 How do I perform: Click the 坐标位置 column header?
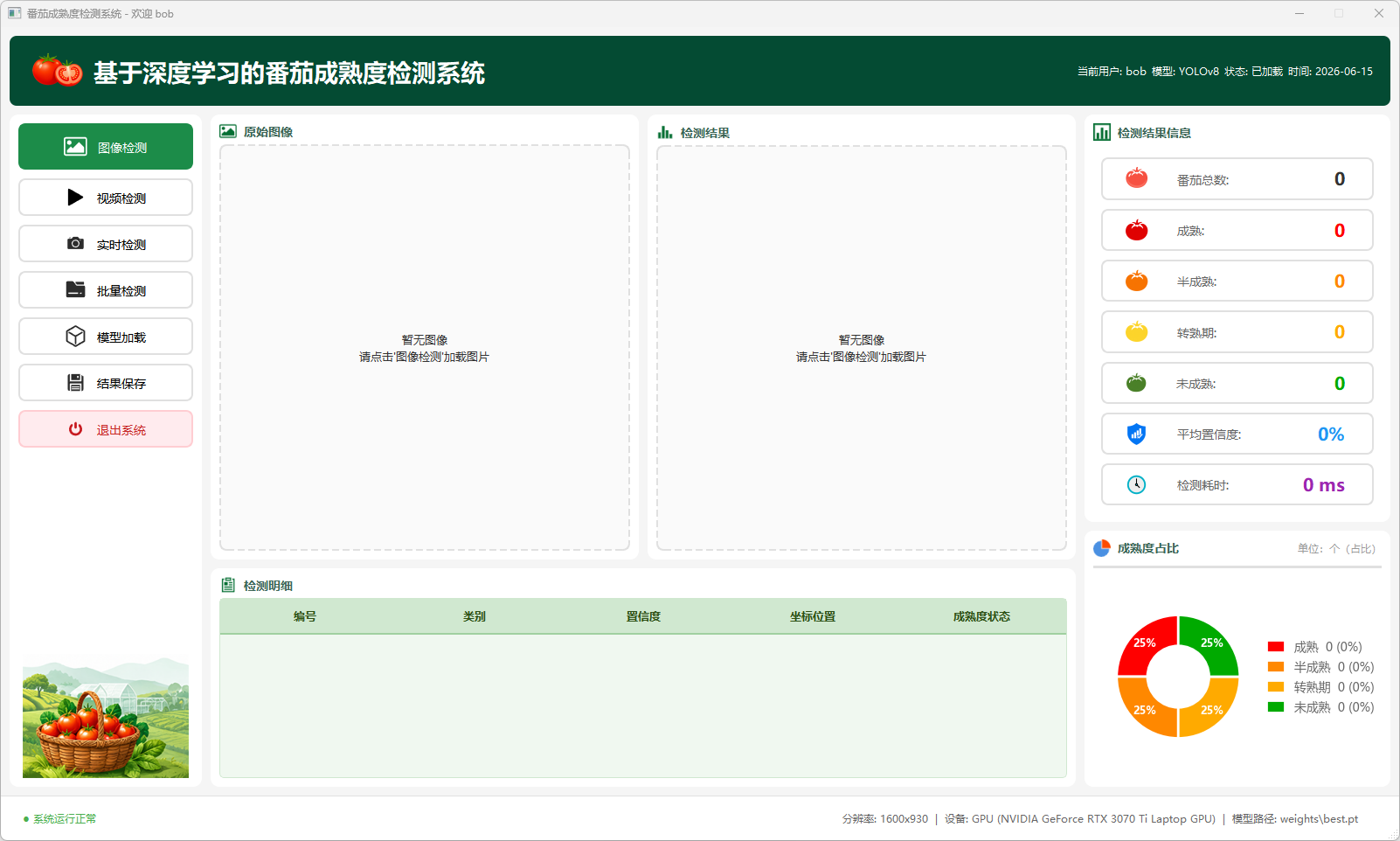(x=813, y=616)
